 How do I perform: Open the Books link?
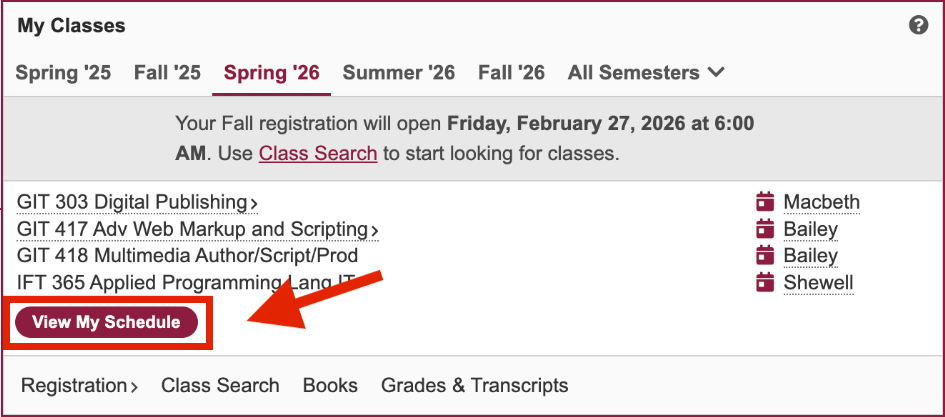[x=330, y=385]
